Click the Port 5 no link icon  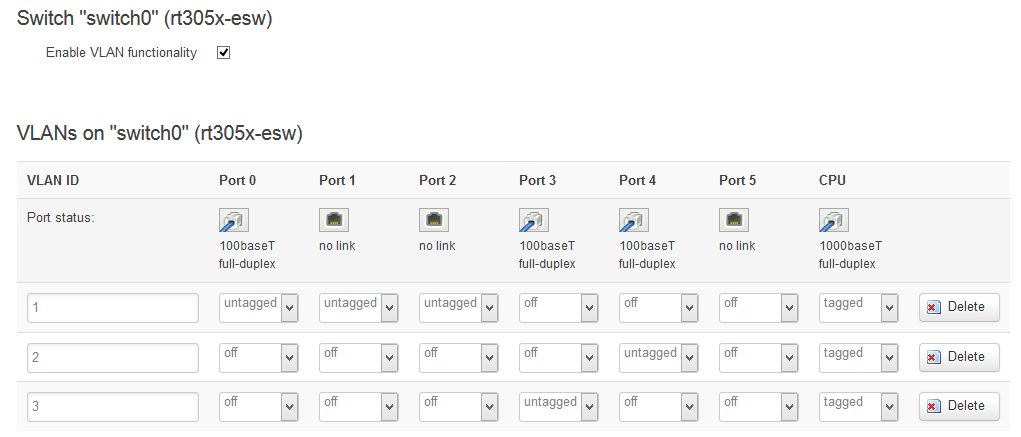734,220
